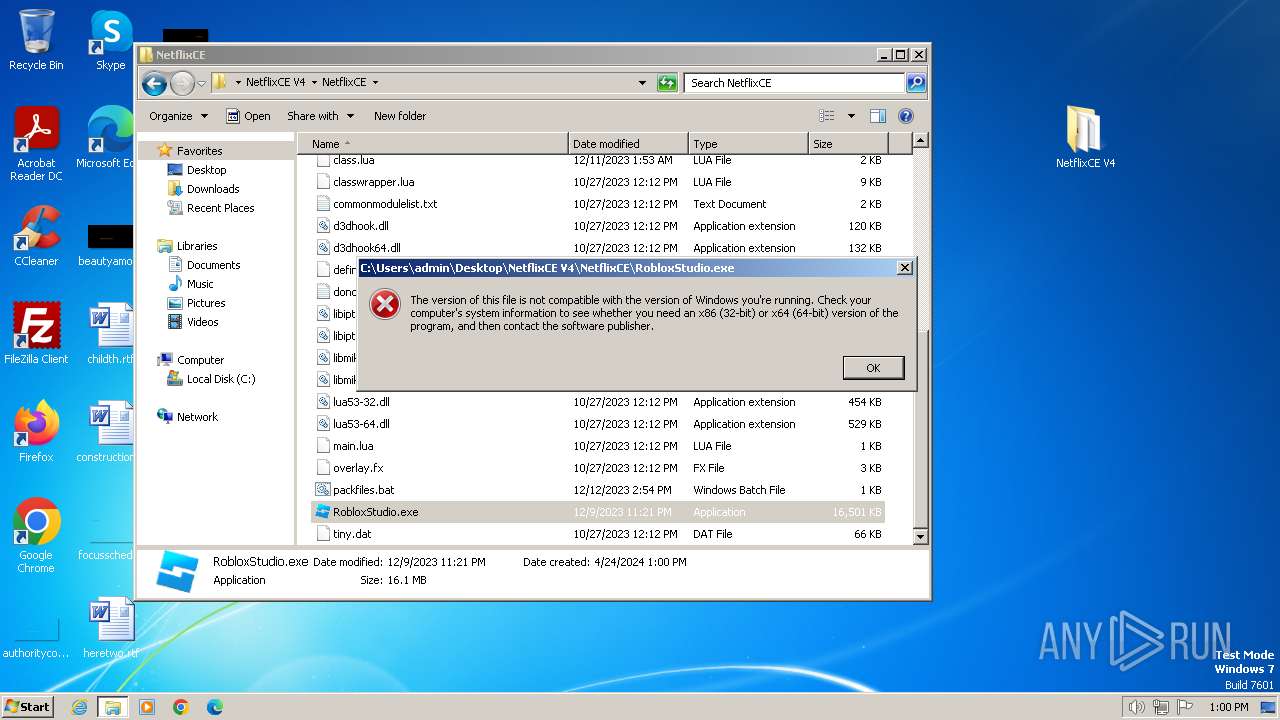1280x720 pixels.
Task: Open CCleaner desktop icon
Action: coord(36,236)
